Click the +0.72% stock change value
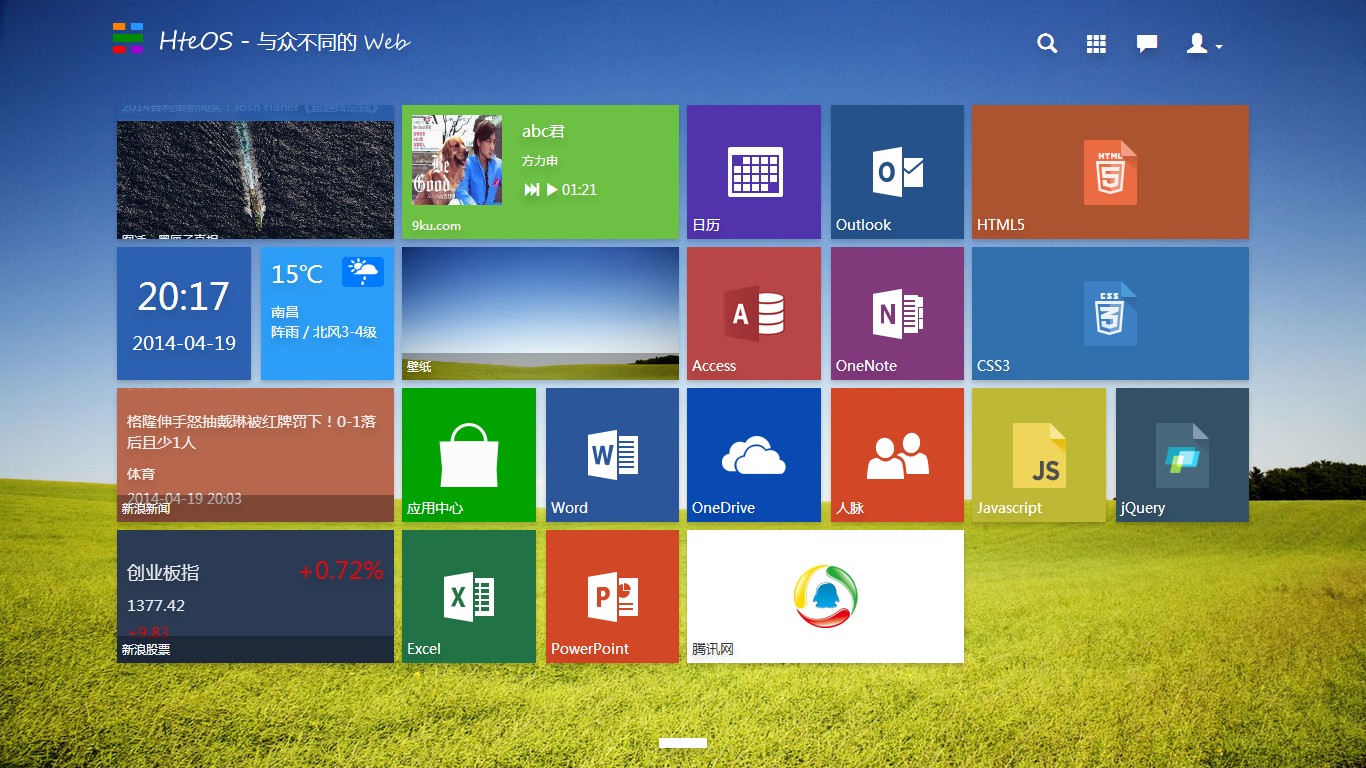 coord(341,571)
